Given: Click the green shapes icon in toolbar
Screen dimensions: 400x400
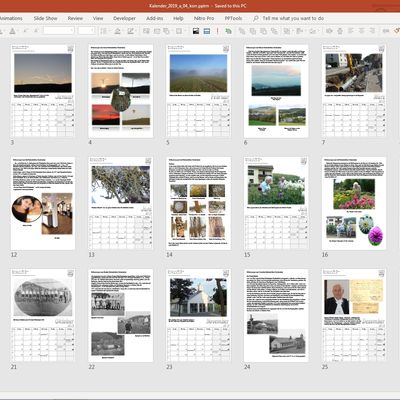Looking at the screenshot, I should coord(228,31).
